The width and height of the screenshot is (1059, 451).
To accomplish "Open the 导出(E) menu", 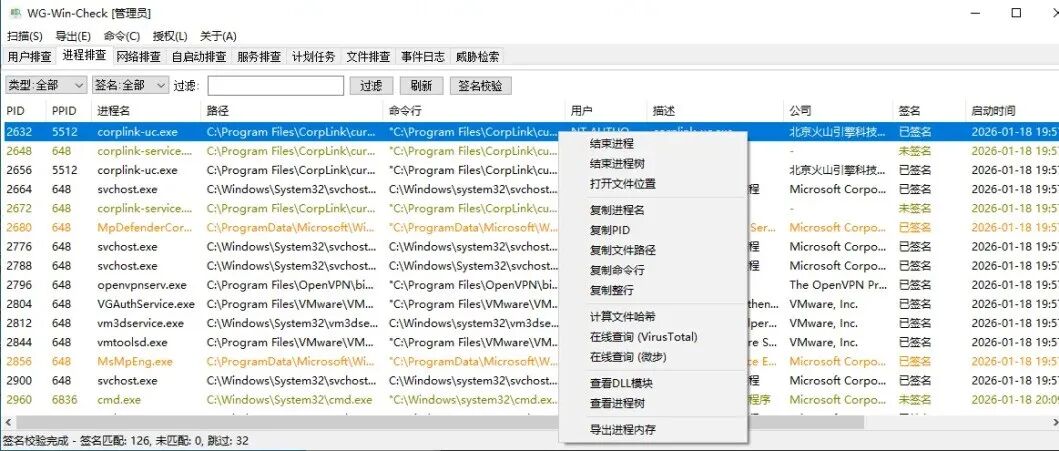I will point(73,36).
